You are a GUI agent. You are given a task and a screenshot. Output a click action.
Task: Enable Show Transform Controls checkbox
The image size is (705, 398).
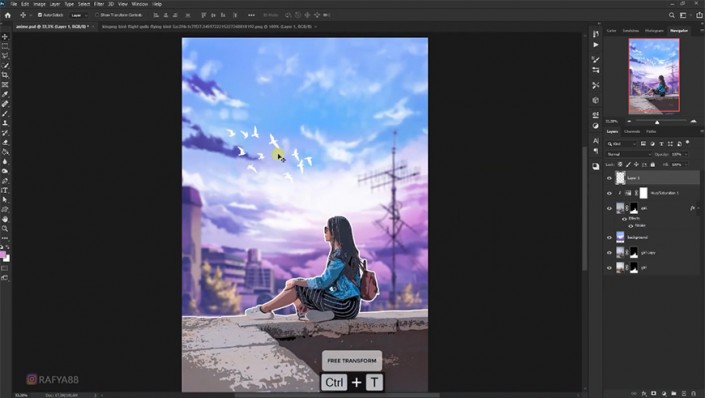pos(97,15)
